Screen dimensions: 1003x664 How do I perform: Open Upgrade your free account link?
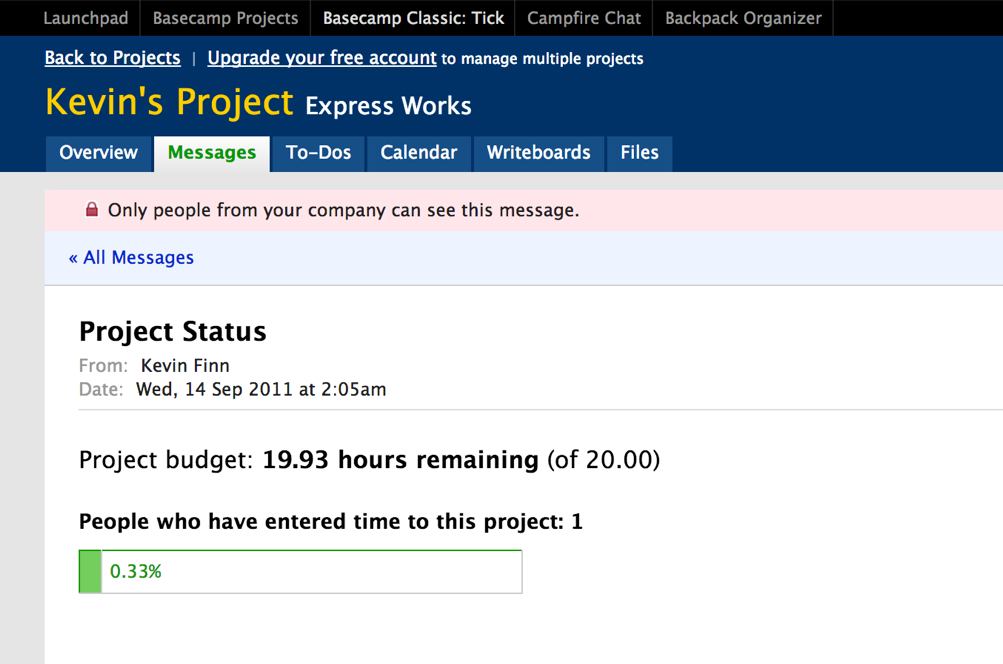(x=321, y=57)
